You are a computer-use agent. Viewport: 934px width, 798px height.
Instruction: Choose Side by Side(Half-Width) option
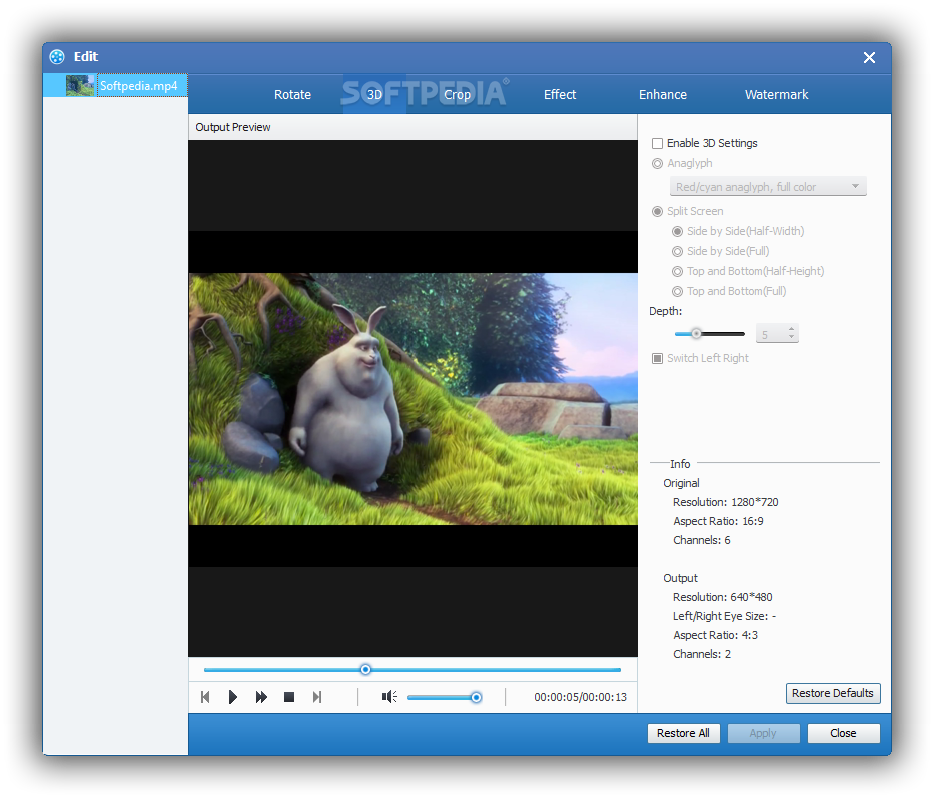tap(678, 232)
